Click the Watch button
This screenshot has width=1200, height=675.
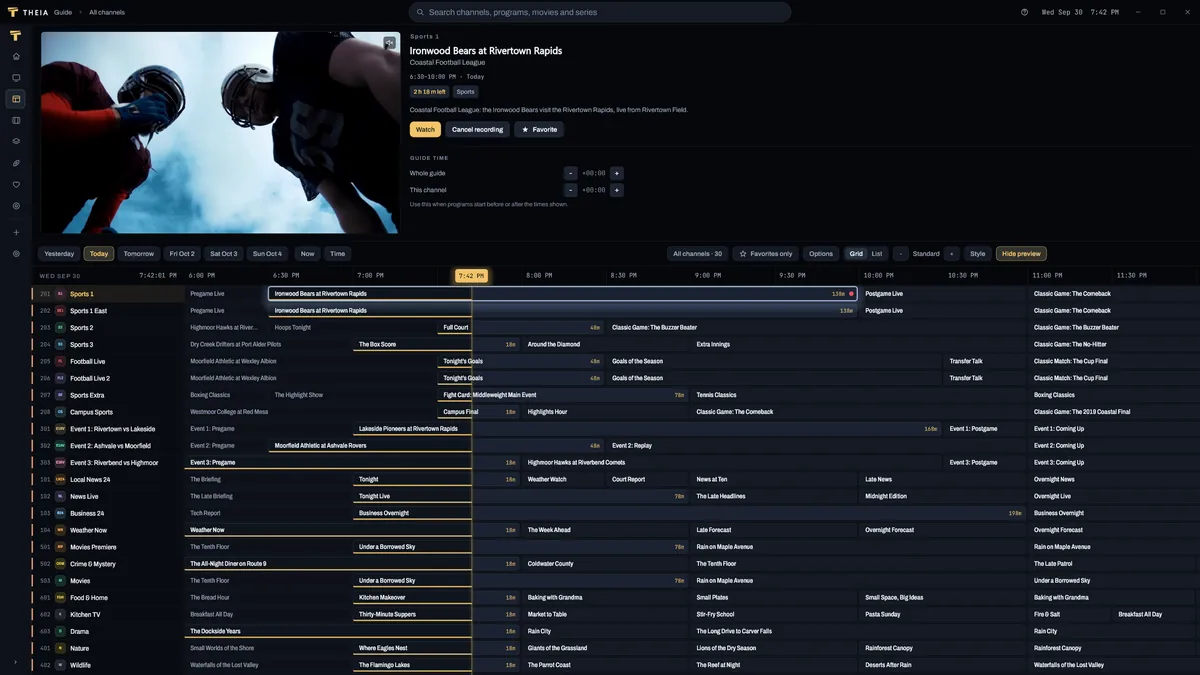[425, 130]
